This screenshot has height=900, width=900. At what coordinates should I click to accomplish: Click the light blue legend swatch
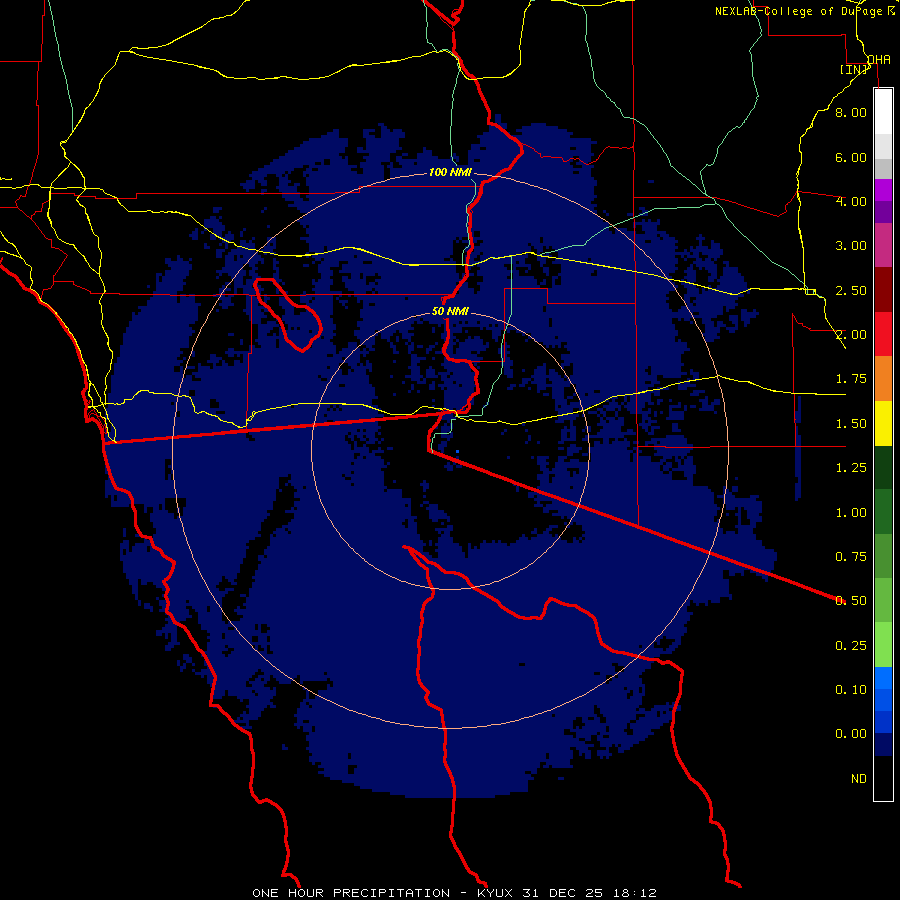(883, 678)
